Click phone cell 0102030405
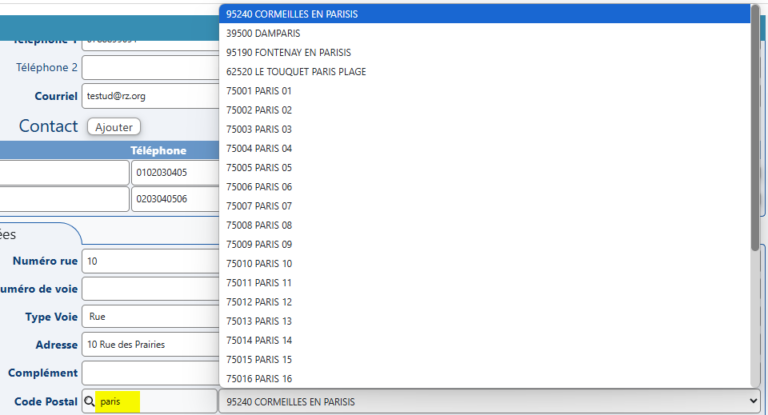768x415 pixels. tap(175, 172)
